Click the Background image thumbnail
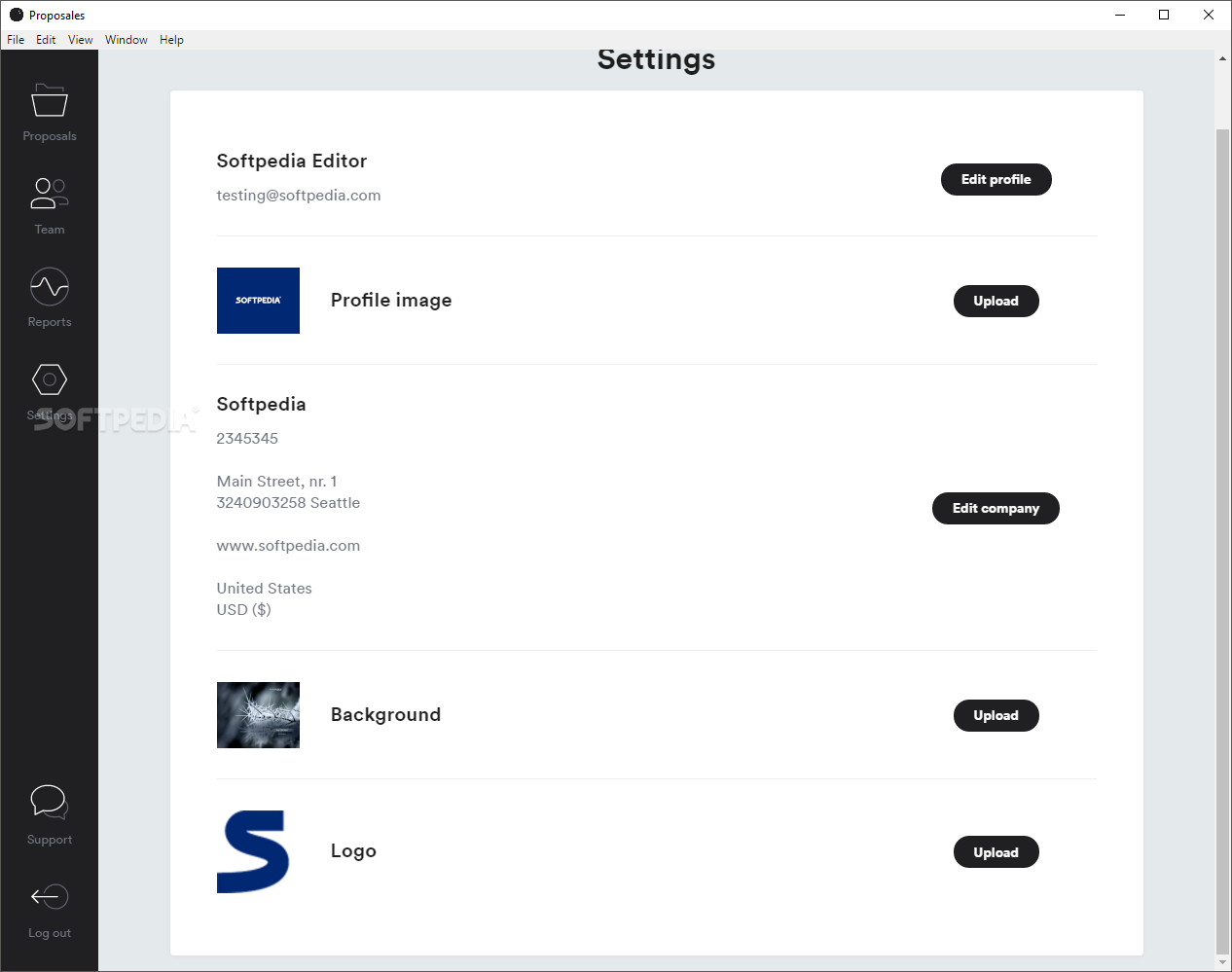 [x=258, y=715]
